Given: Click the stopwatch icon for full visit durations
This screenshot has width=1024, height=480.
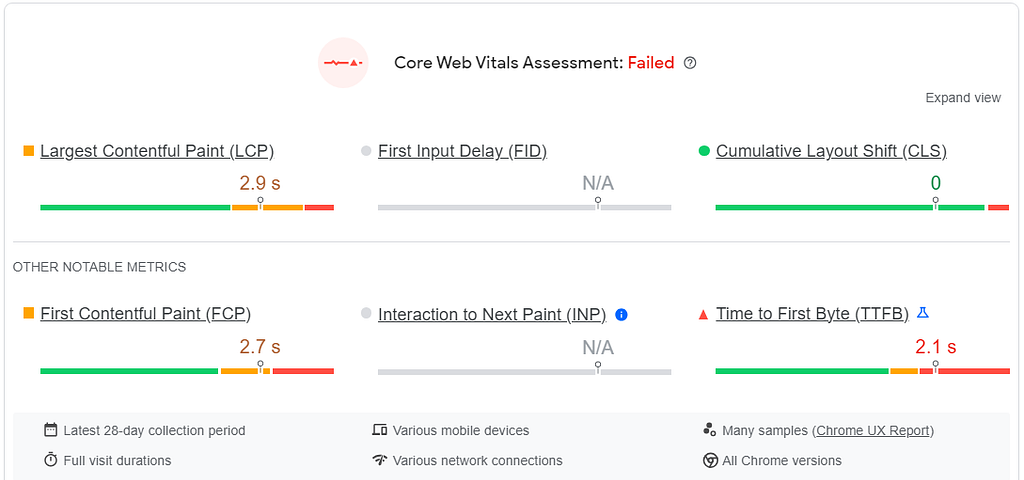Looking at the screenshot, I should point(51,460).
